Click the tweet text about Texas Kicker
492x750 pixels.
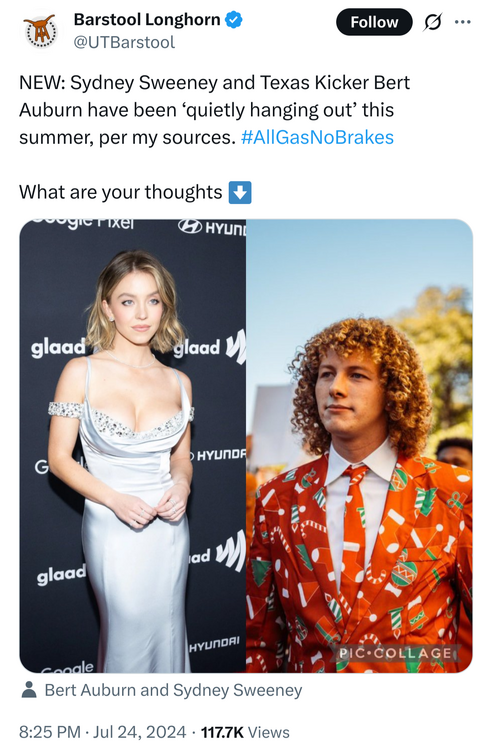click(x=214, y=110)
